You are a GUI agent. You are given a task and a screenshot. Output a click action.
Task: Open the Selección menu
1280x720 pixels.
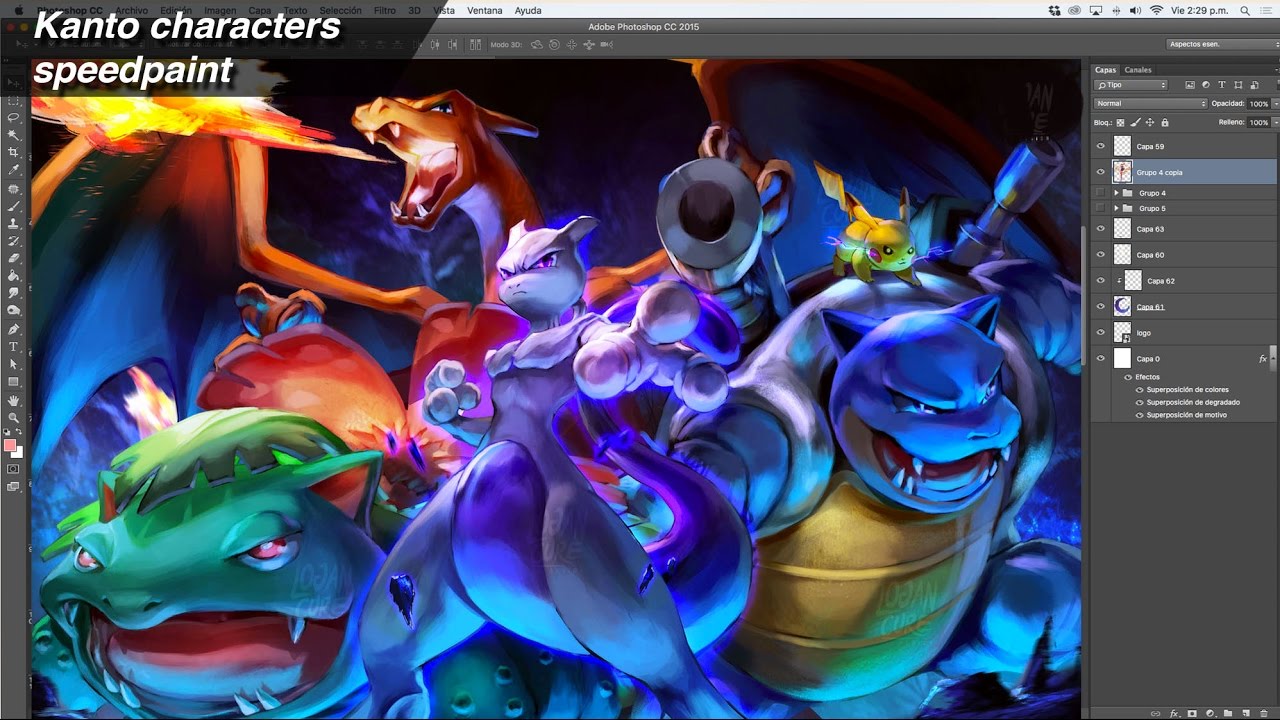340,10
